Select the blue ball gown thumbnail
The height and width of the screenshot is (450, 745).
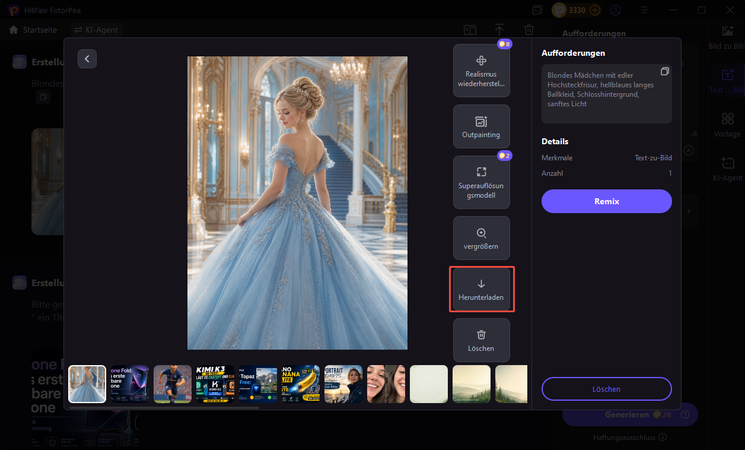[87, 384]
